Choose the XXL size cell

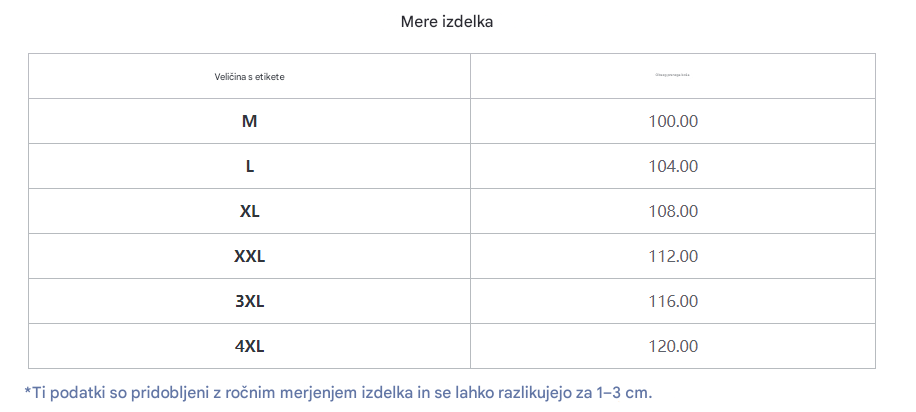coord(249,256)
